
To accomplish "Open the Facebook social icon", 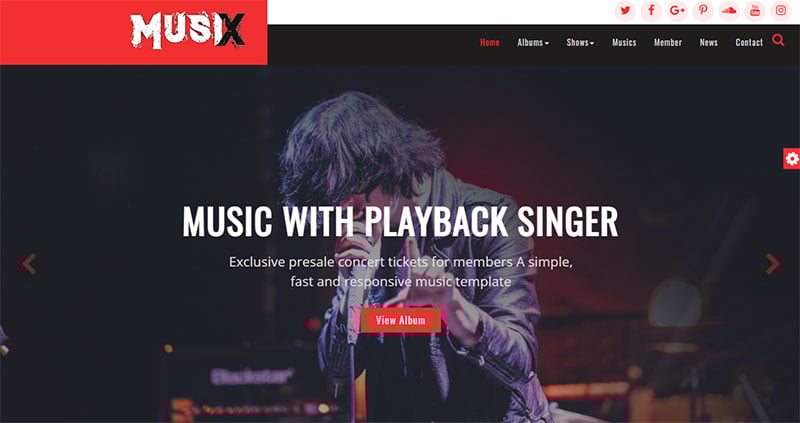I will coord(651,10).
